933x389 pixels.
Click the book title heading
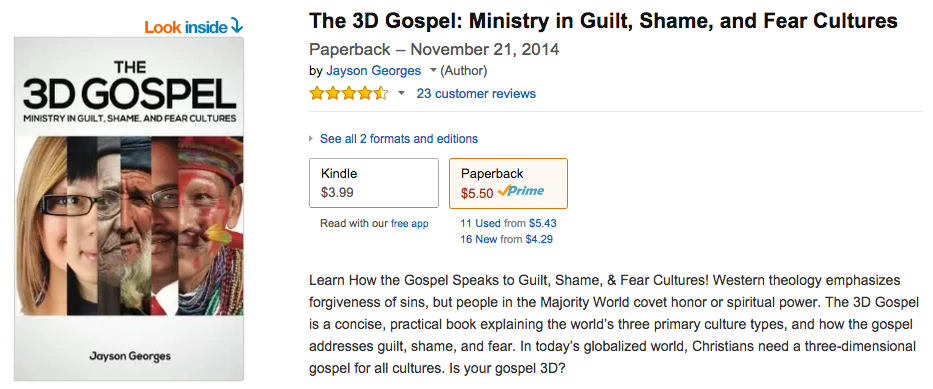603,21
